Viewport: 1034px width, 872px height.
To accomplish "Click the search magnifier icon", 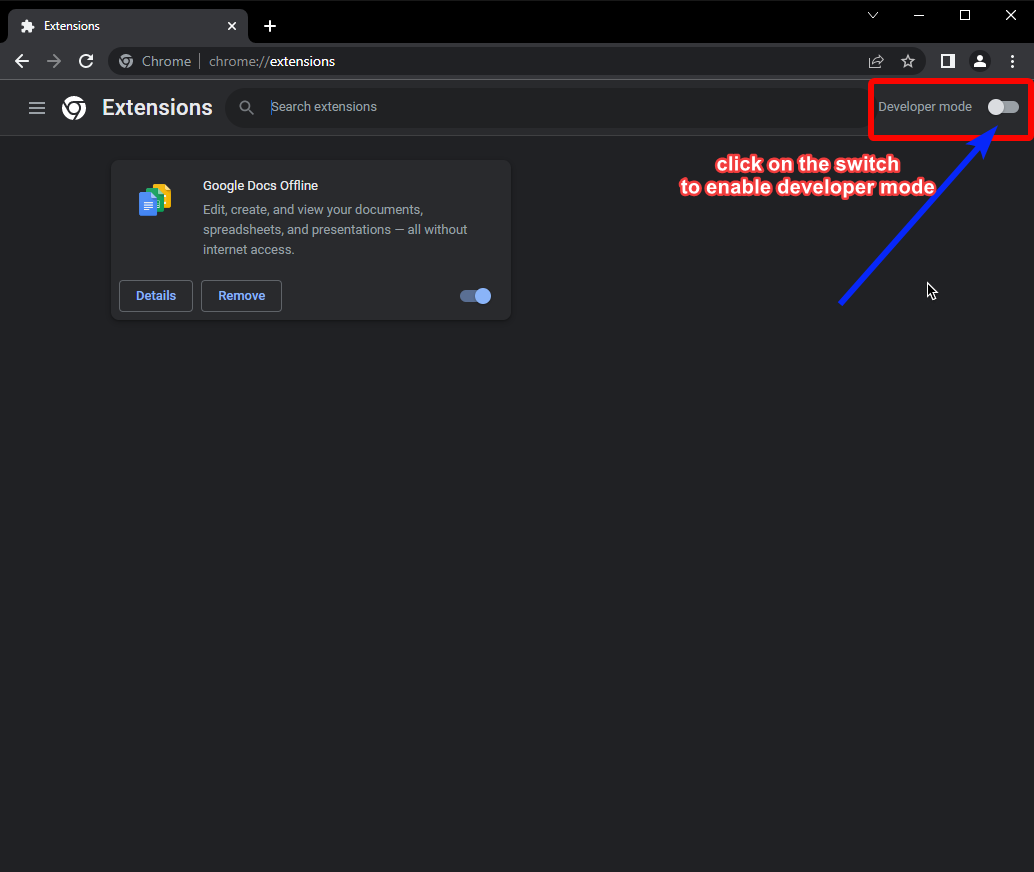I will pyautogui.click(x=247, y=108).
